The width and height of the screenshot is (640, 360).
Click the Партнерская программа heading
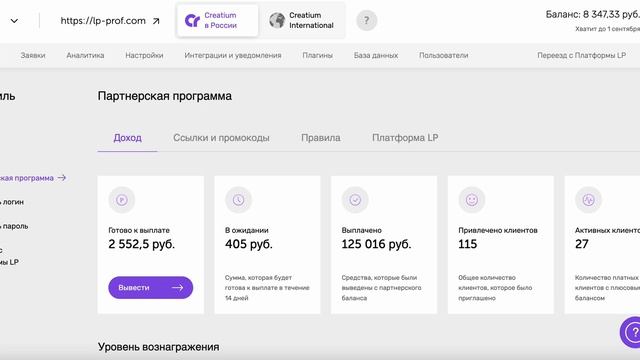pyautogui.click(x=164, y=96)
